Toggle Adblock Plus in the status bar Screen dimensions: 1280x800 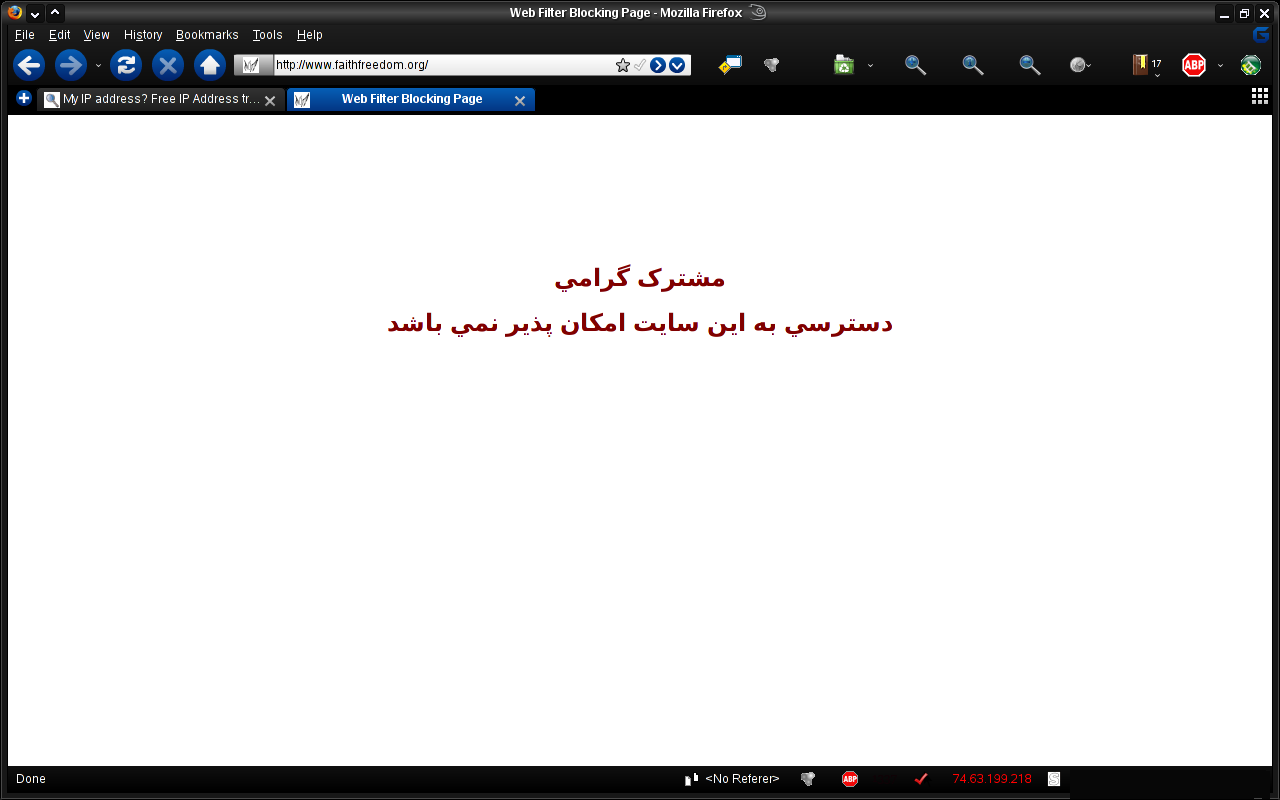[850, 779]
